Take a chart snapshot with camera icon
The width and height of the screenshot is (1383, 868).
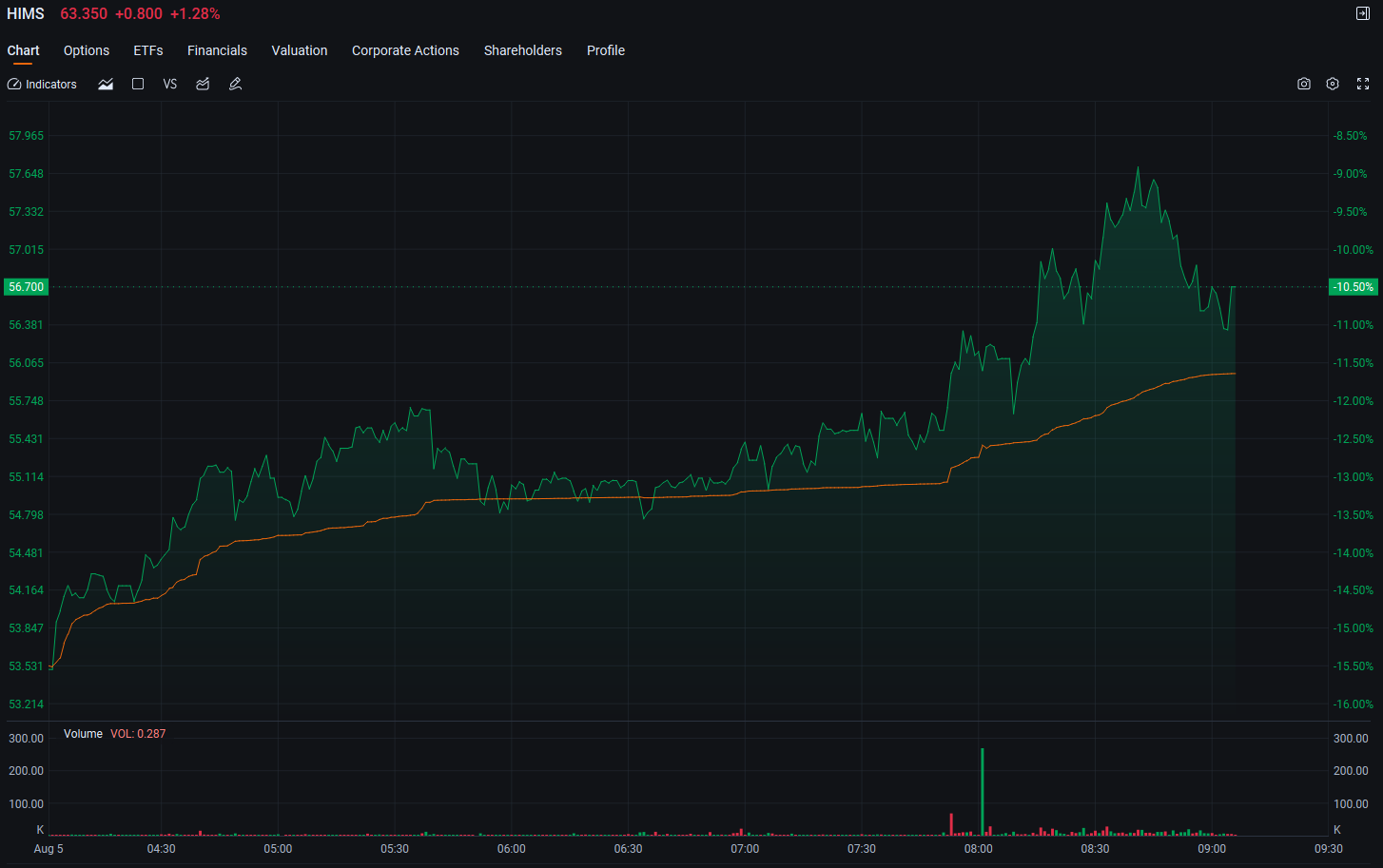pyautogui.click(x=1304, y=84)
